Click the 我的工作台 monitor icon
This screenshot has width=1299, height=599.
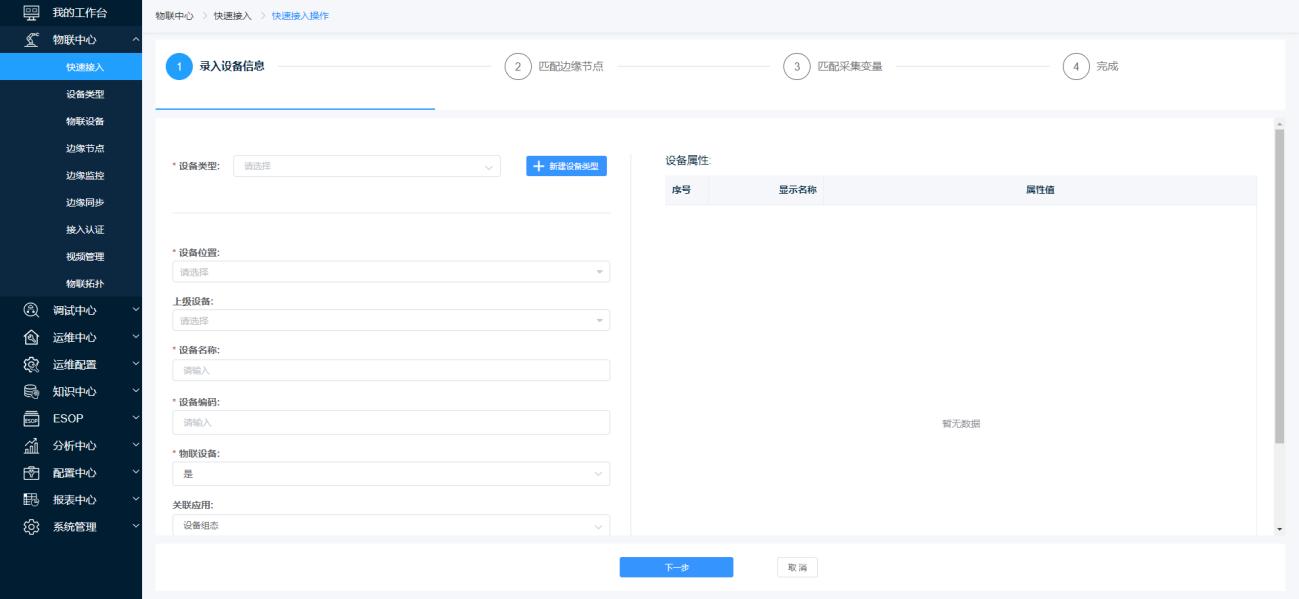tap(31, 13)
